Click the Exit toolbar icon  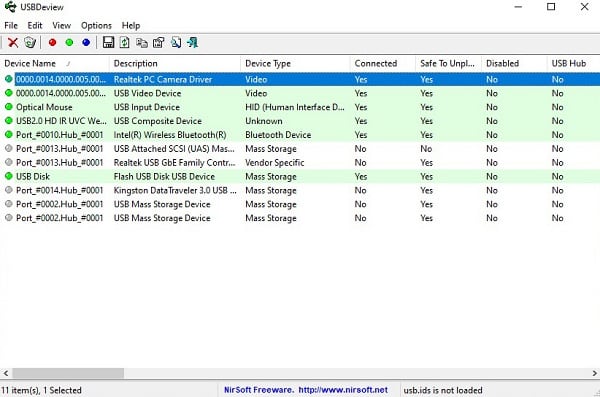coord(192,42)
